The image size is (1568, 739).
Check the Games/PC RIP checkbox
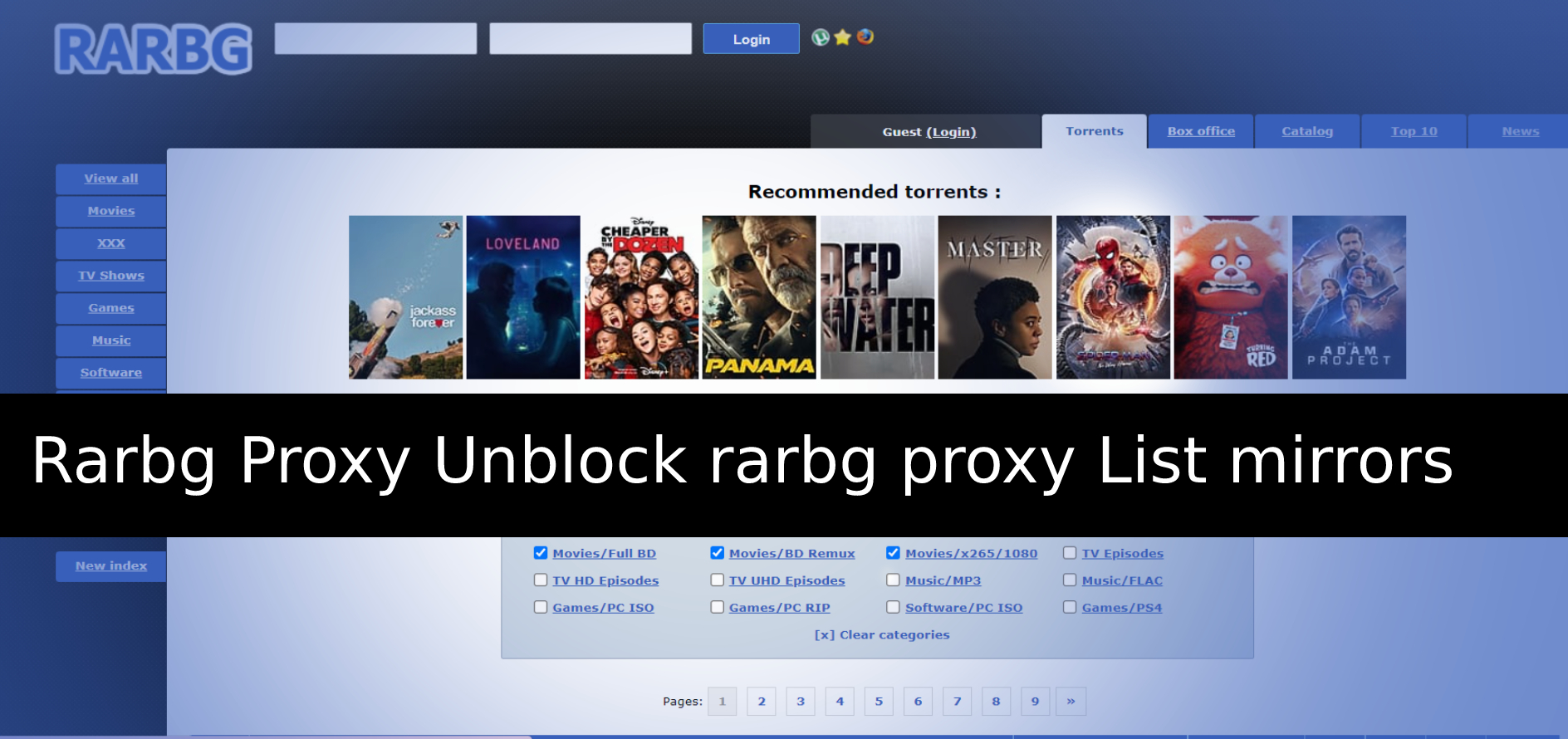[718, 608]
